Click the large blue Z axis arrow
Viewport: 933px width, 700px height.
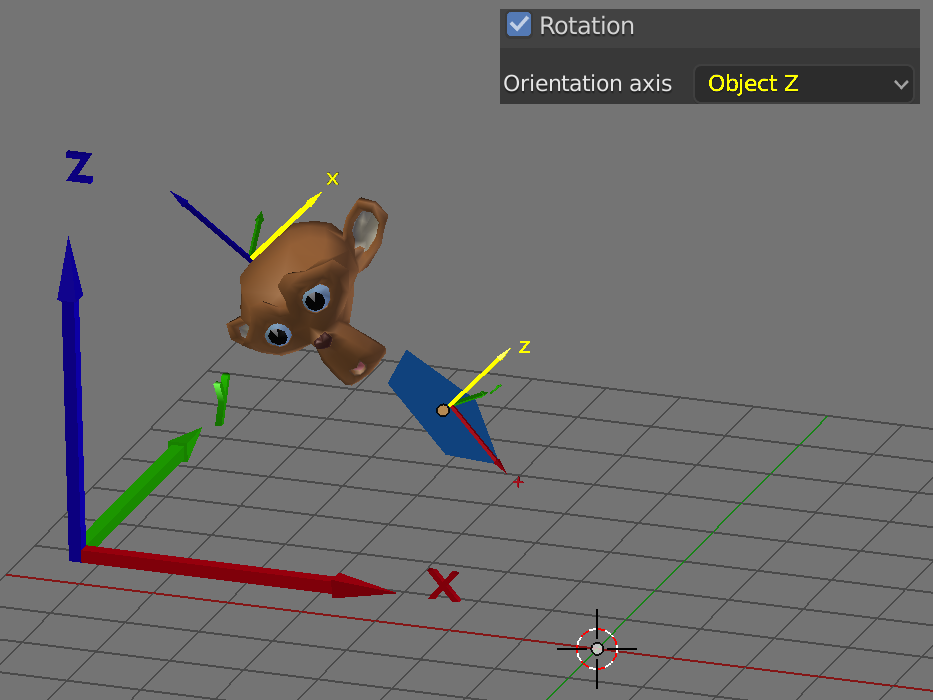[x=71, y=400]
